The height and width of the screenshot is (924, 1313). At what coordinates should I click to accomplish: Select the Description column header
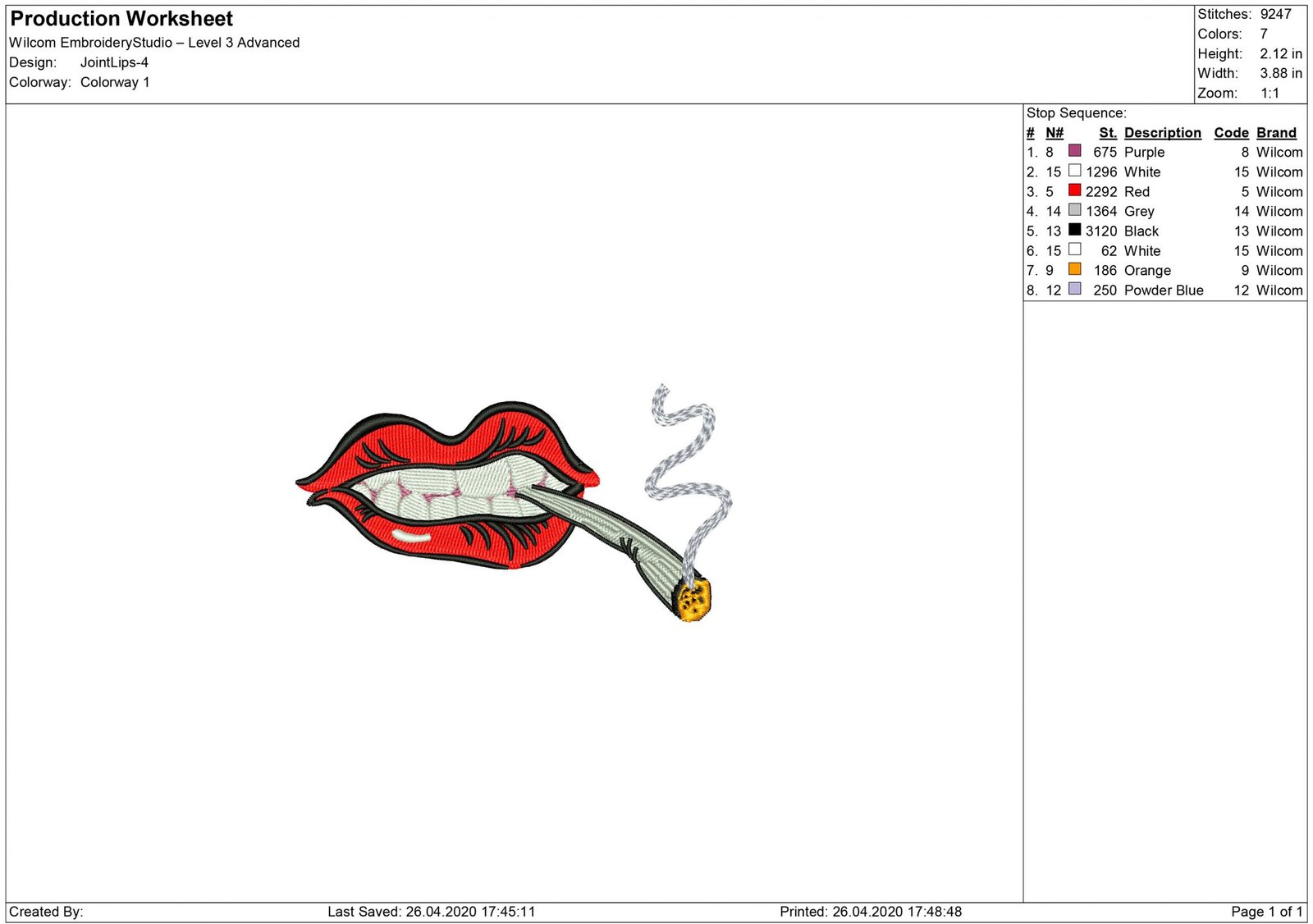[x=1162, y=132]
